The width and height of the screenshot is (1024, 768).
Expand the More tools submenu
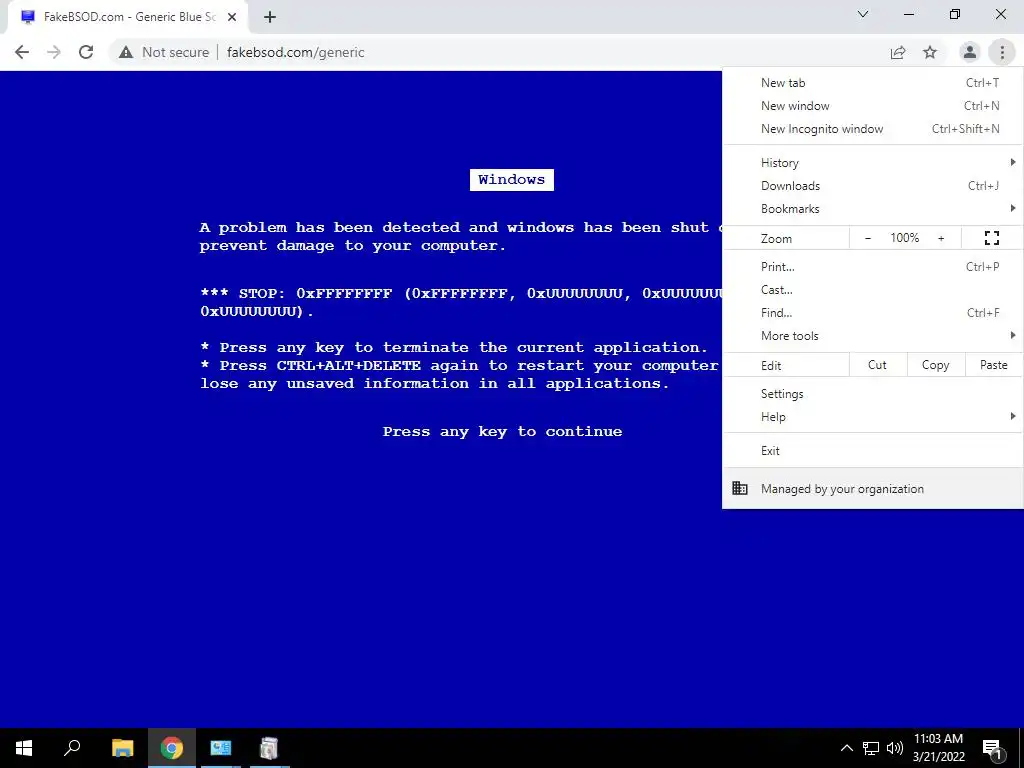pyautogui.click(x=872, y=336)
